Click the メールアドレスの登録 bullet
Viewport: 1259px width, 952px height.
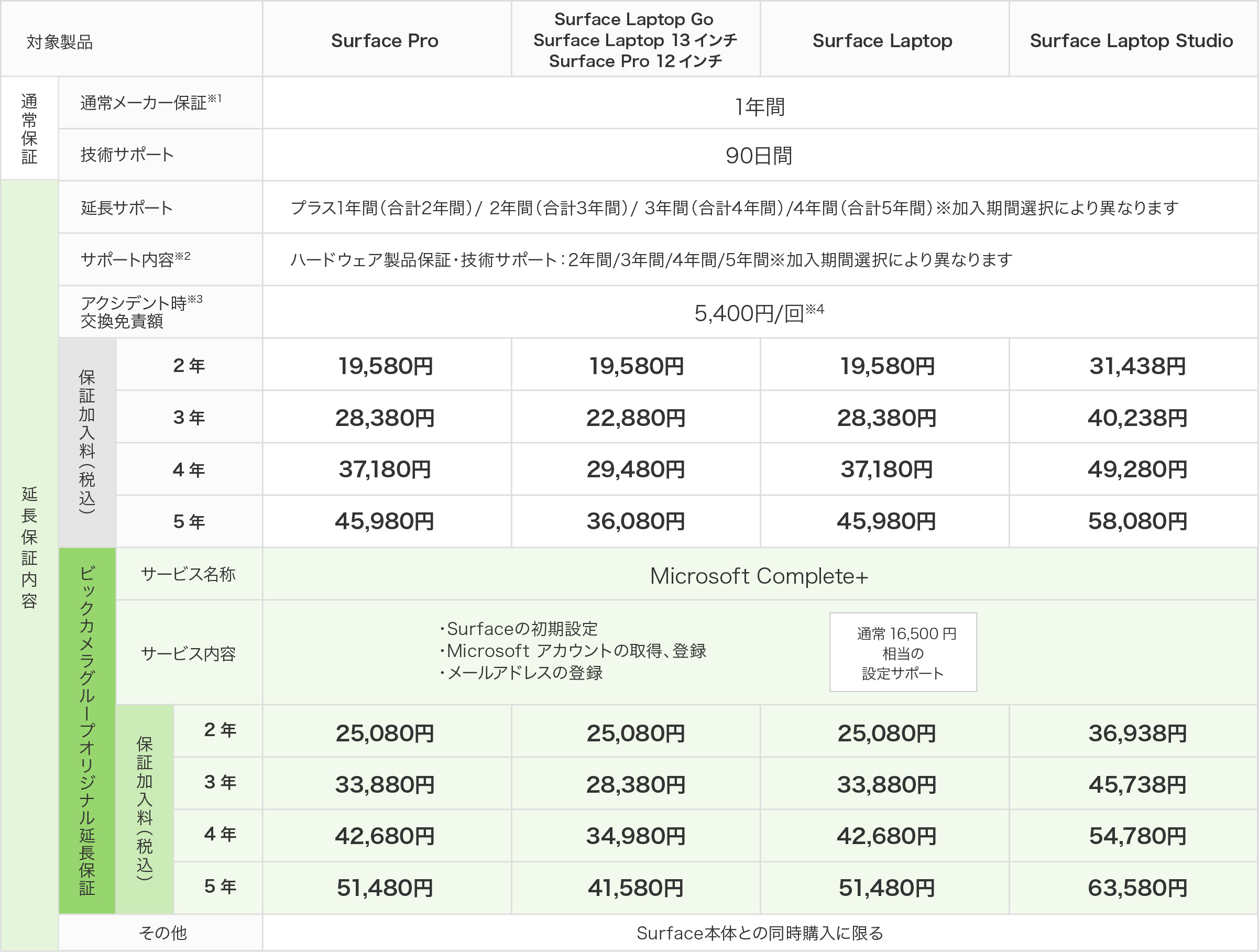coord(520,673)
